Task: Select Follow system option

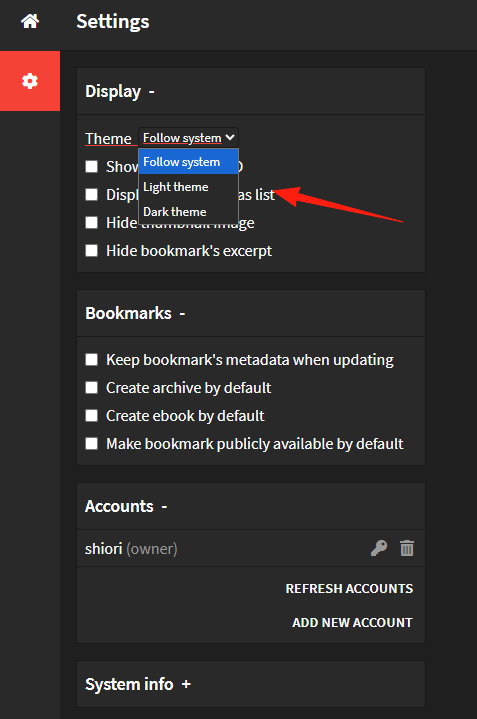Action: [x=189, y=162]
